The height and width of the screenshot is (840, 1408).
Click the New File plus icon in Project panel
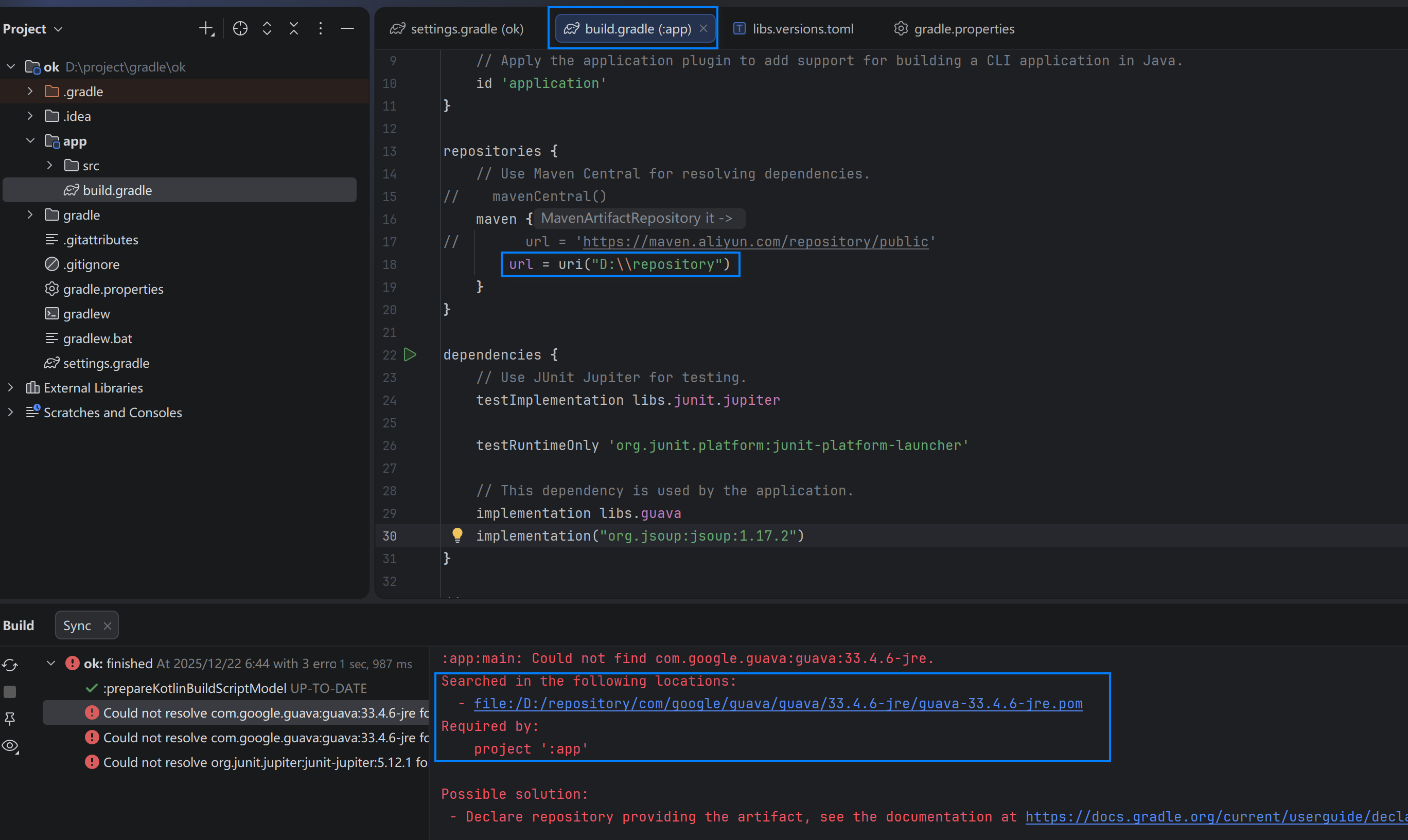click(x=207, y=28)
